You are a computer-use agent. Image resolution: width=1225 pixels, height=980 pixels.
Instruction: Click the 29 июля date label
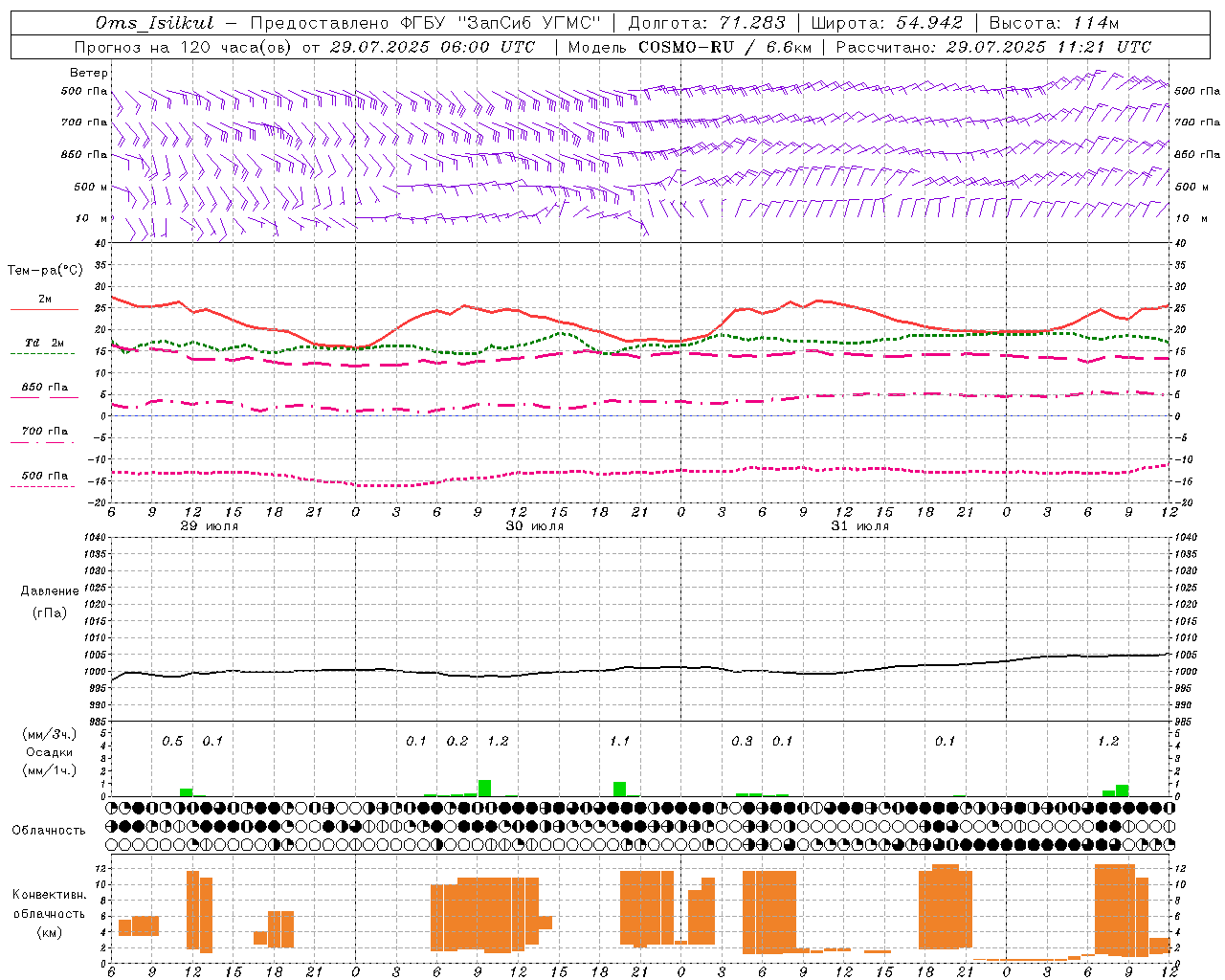210,526
